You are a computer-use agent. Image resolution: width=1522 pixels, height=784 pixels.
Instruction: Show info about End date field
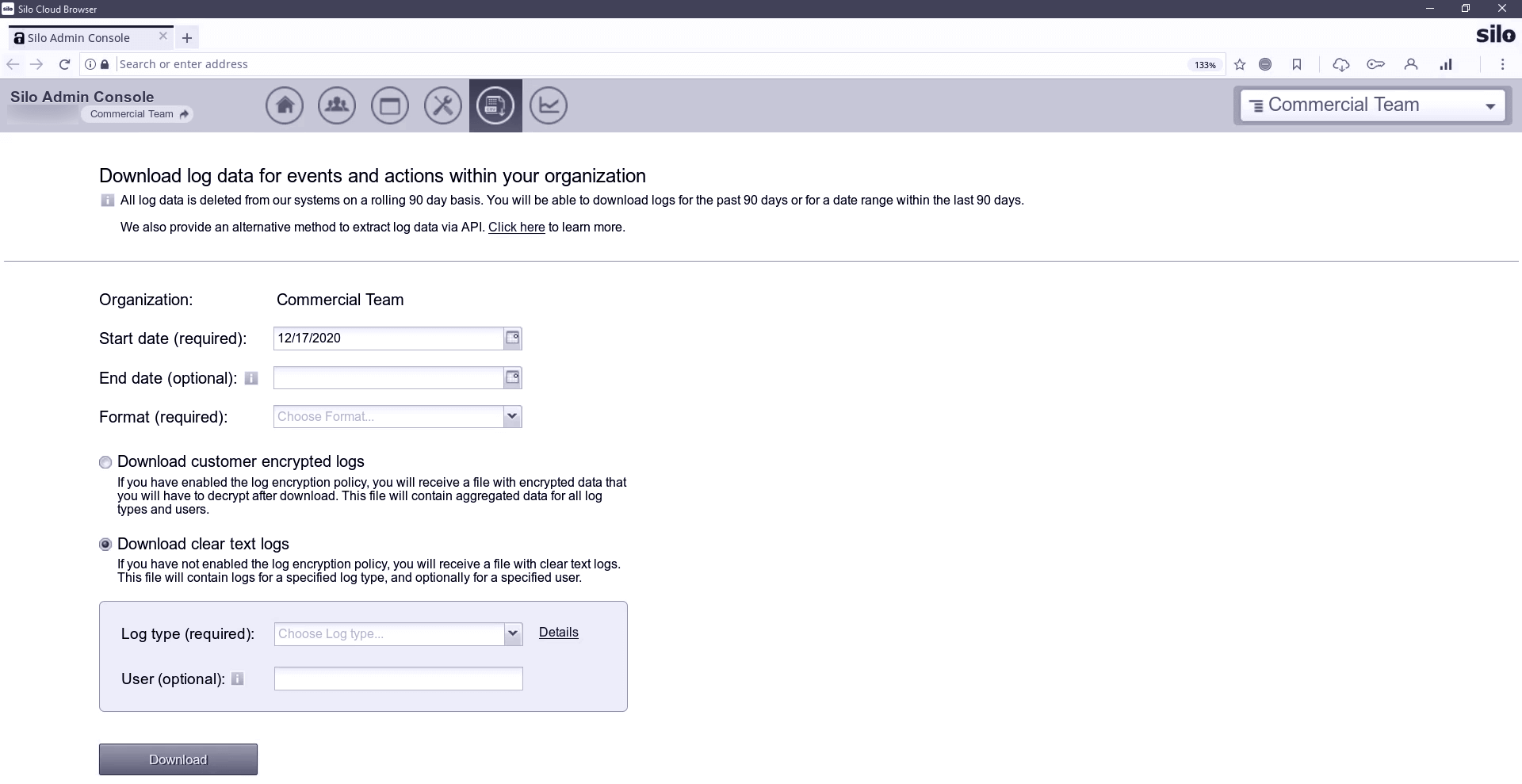coord(251,378)
